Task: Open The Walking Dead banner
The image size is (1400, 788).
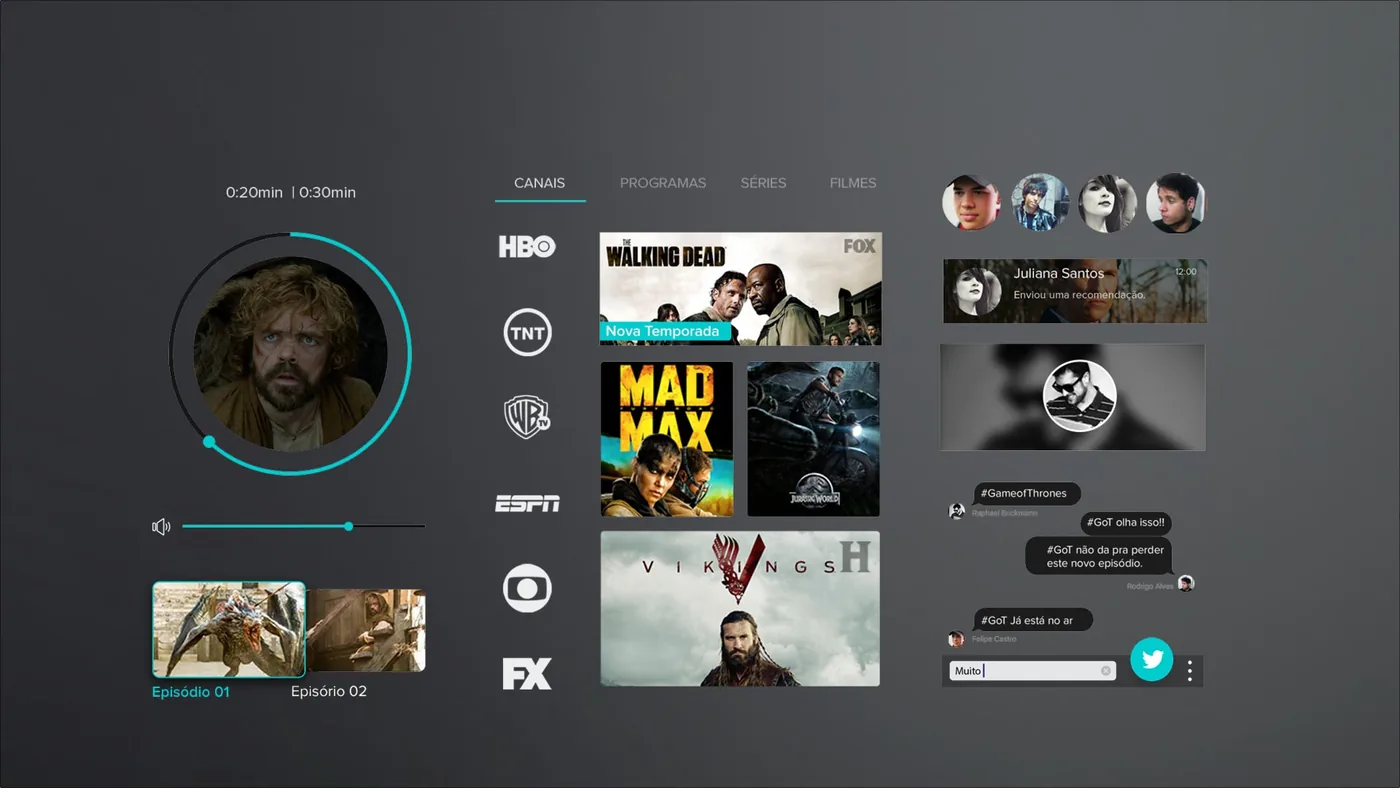Action: 741,289
